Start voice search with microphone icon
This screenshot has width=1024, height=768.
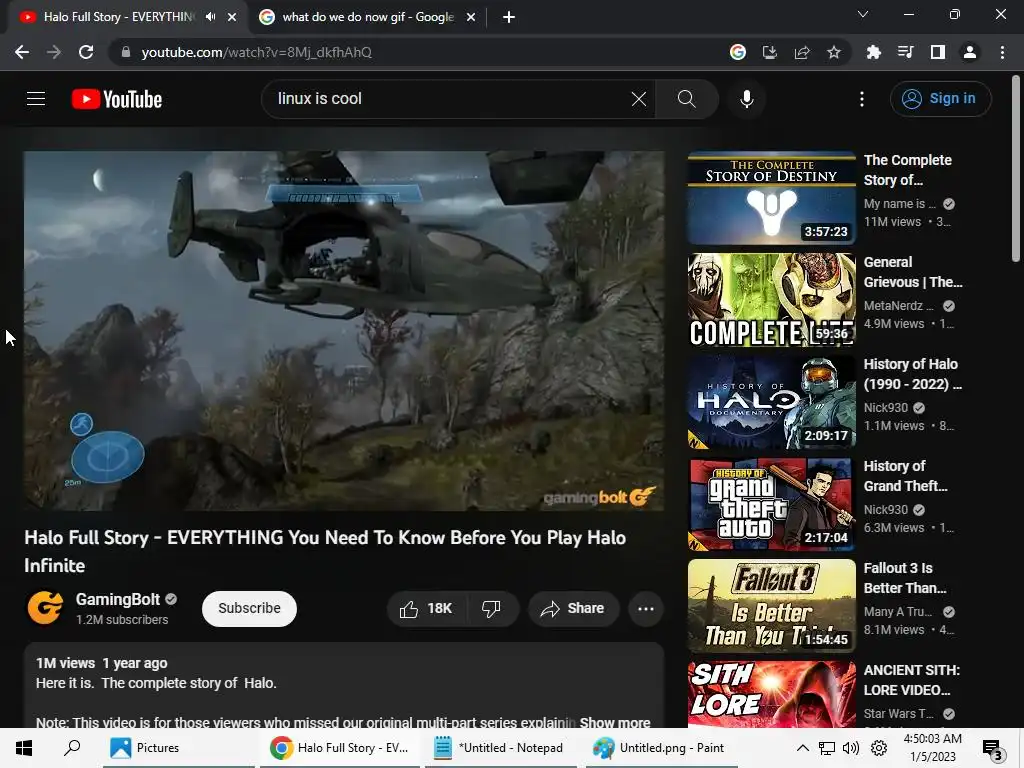click(746, 99)
